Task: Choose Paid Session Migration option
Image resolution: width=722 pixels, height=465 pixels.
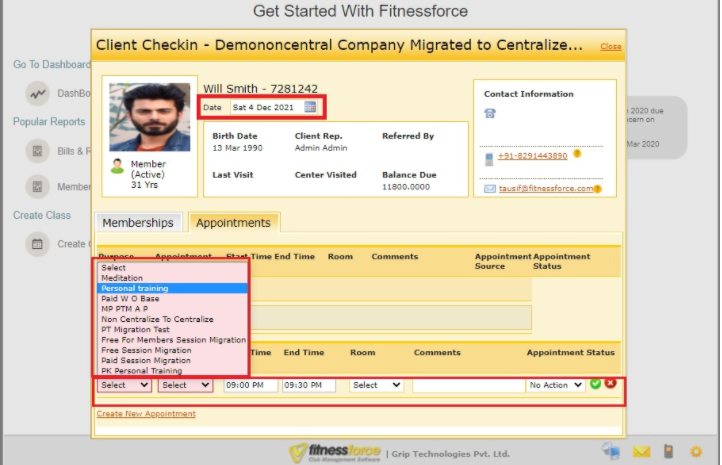Action: (x=172, y=360)
